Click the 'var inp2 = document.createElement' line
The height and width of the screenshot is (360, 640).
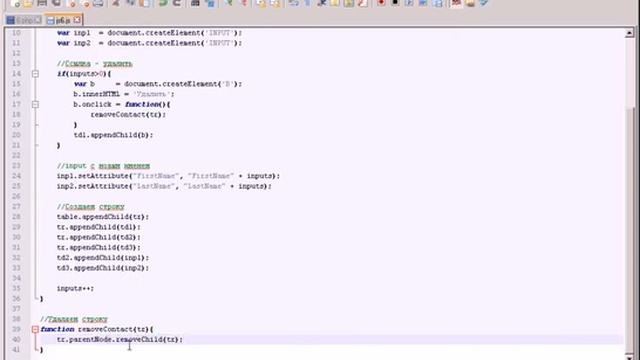[149, 43]
